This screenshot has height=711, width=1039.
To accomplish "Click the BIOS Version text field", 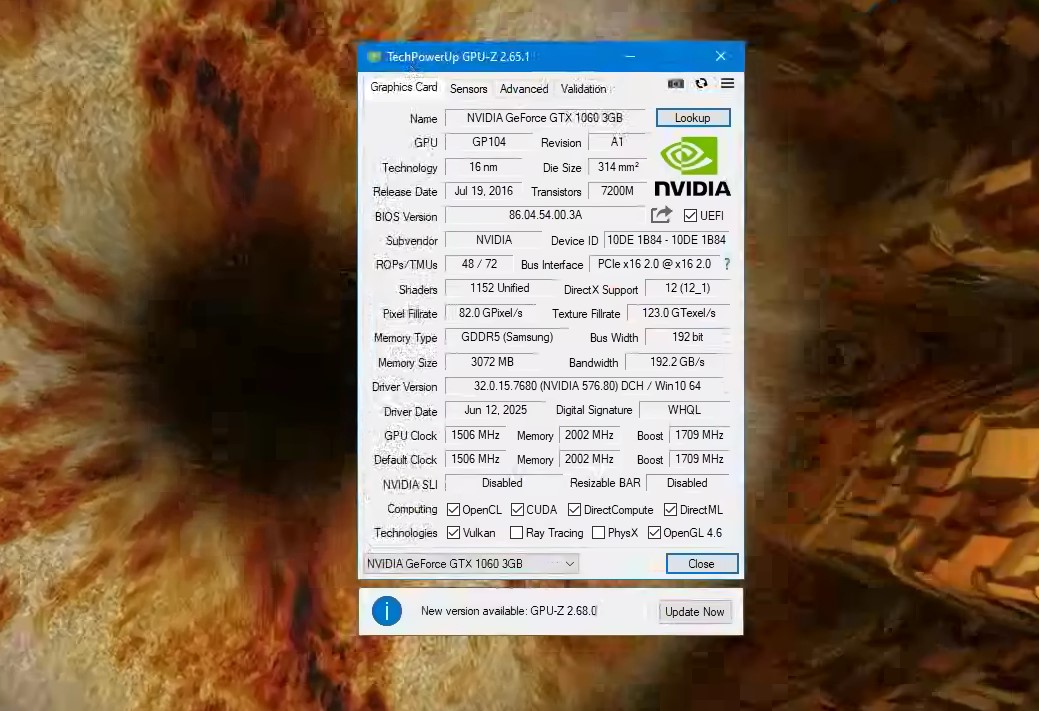I will pyautogui.click(x=545, y=215).
